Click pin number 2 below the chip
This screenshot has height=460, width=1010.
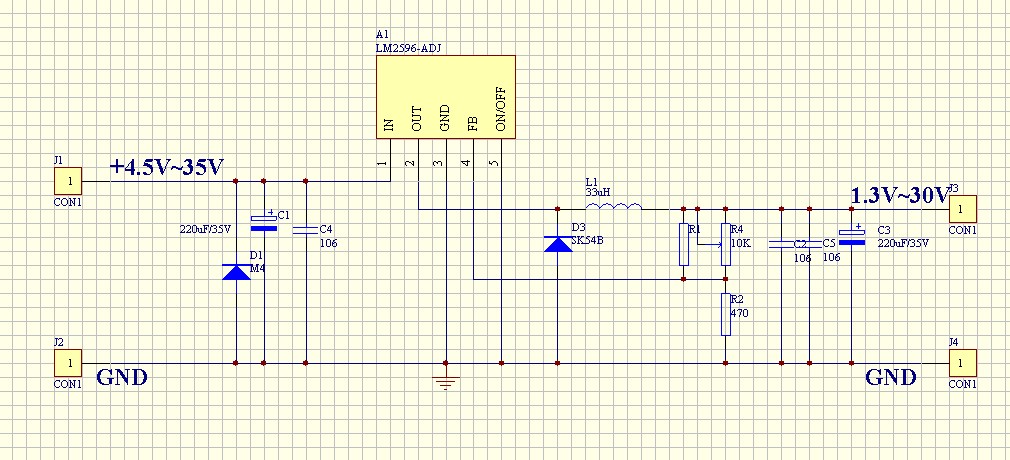click(410, 162)
